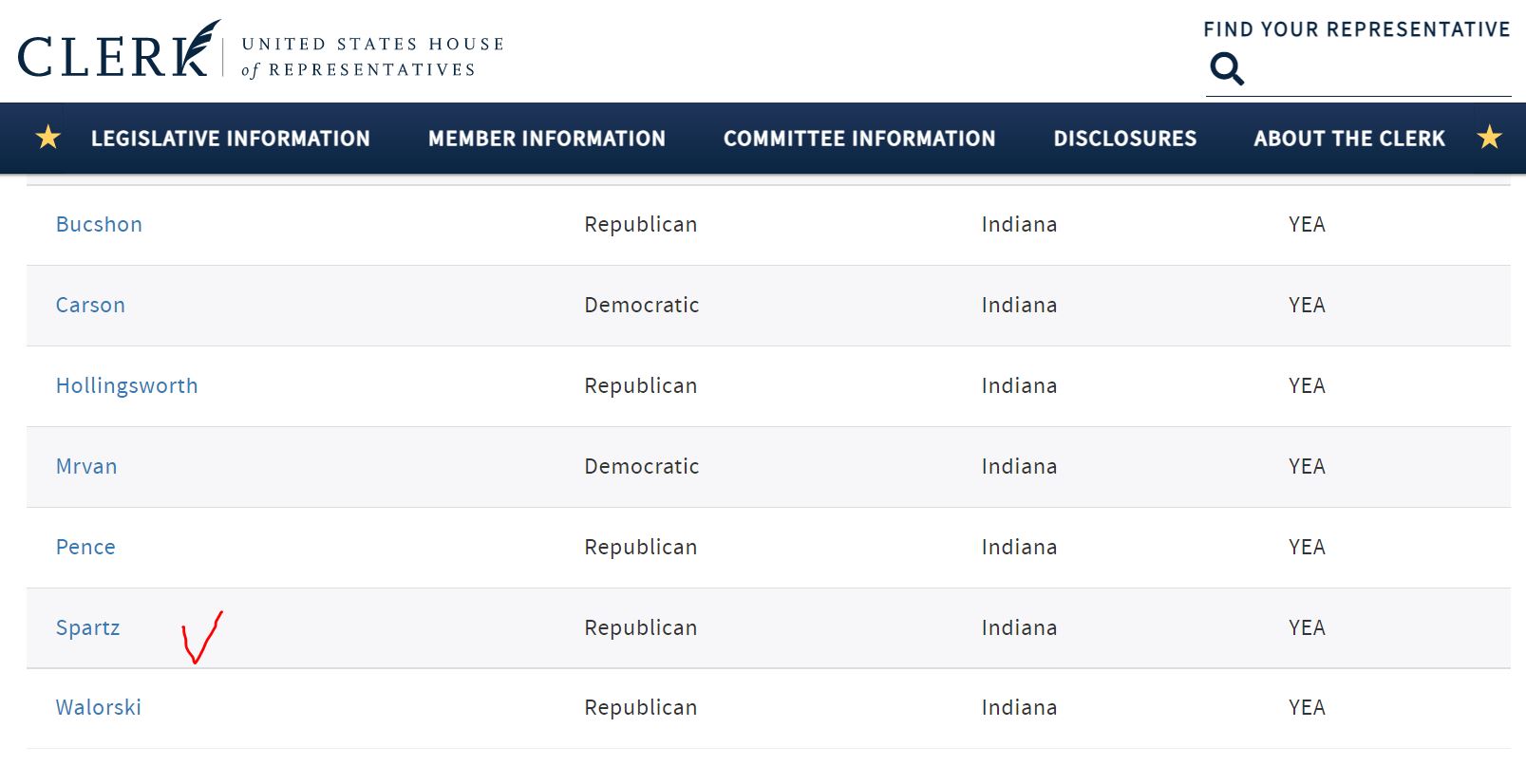Click the magnifying glass search icon

(x=1226, y=68)
